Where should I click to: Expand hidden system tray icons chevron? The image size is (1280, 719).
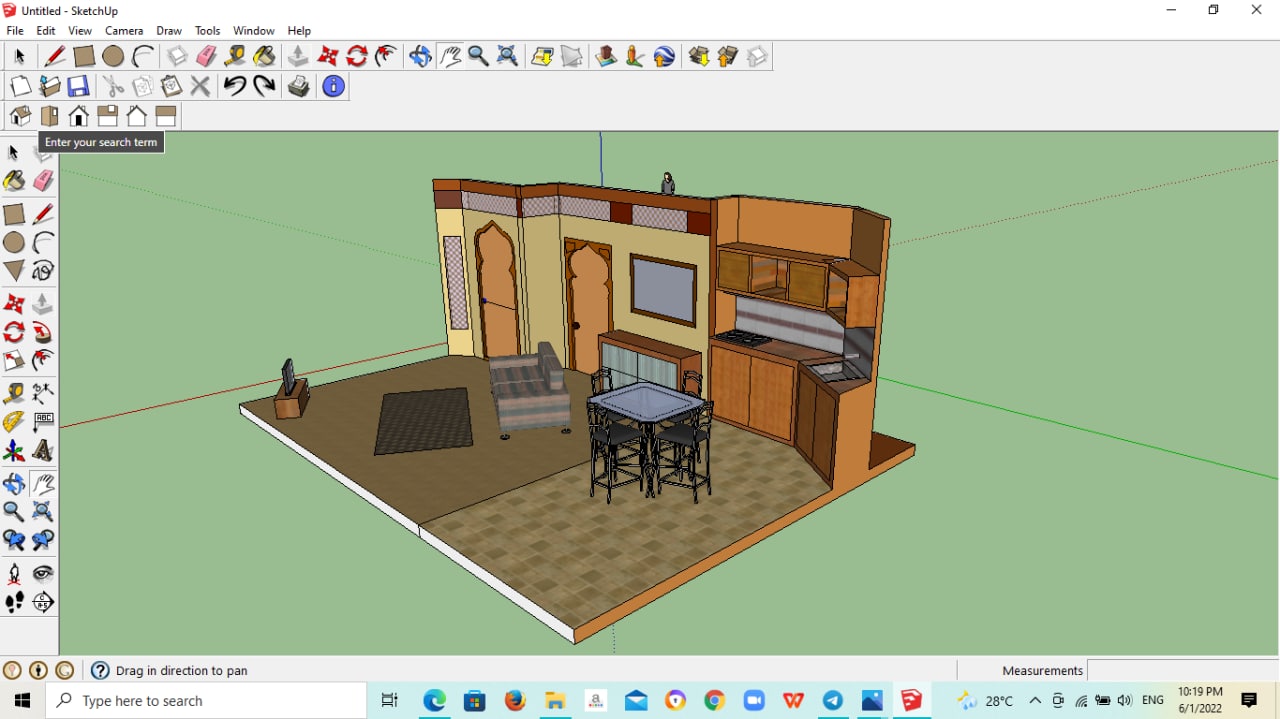(1035, 701)
